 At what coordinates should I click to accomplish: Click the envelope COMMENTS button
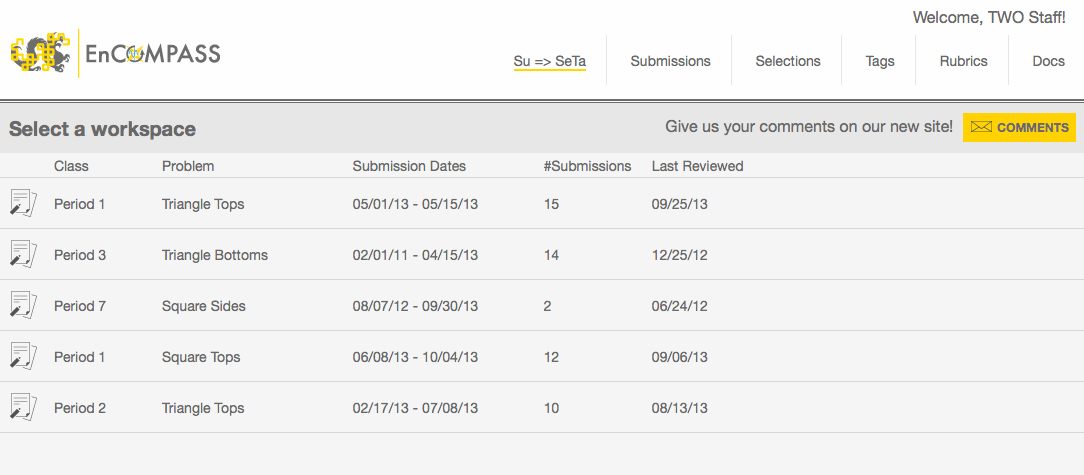1019,128
